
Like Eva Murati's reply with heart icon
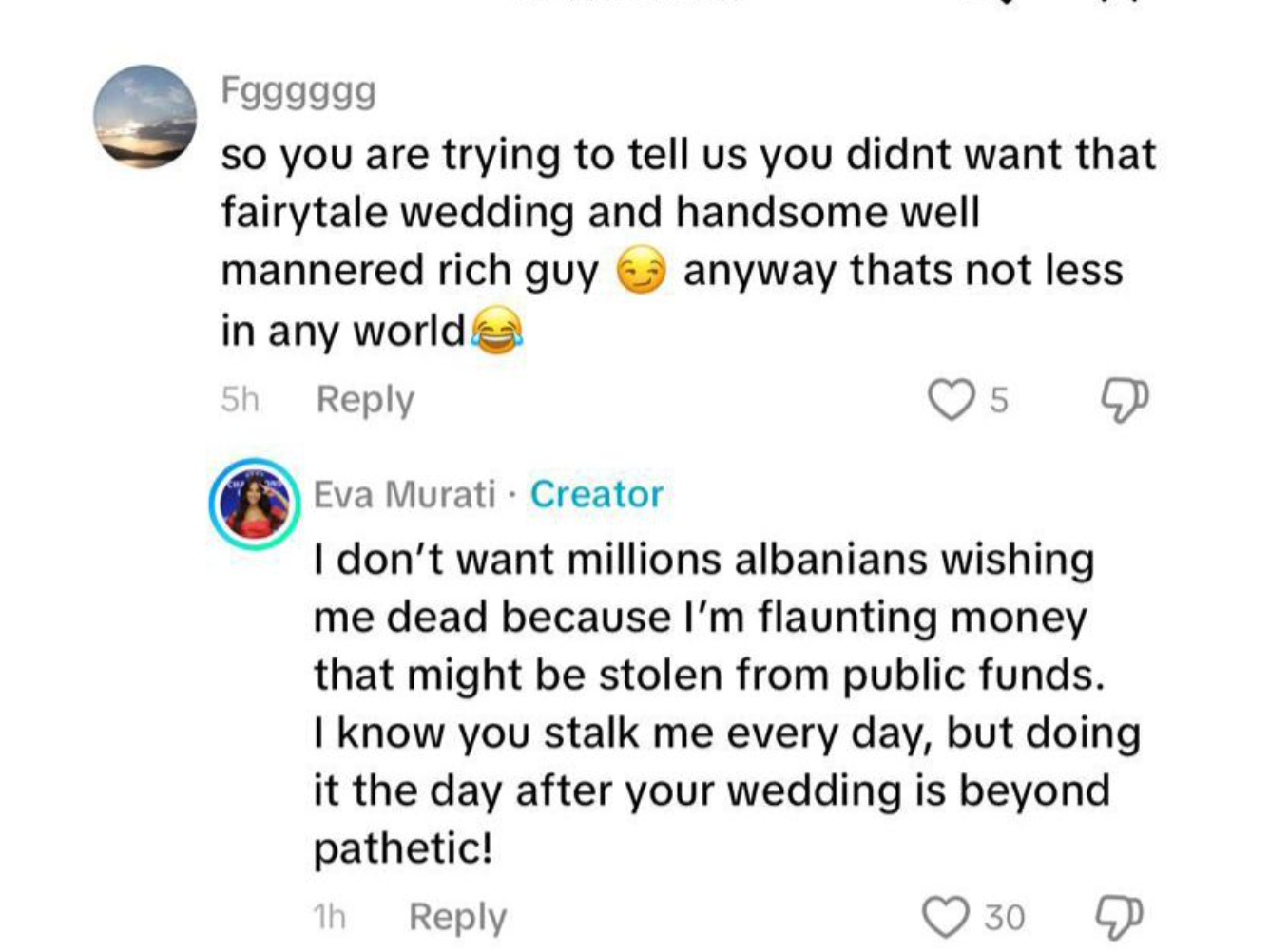coord(946,917)
